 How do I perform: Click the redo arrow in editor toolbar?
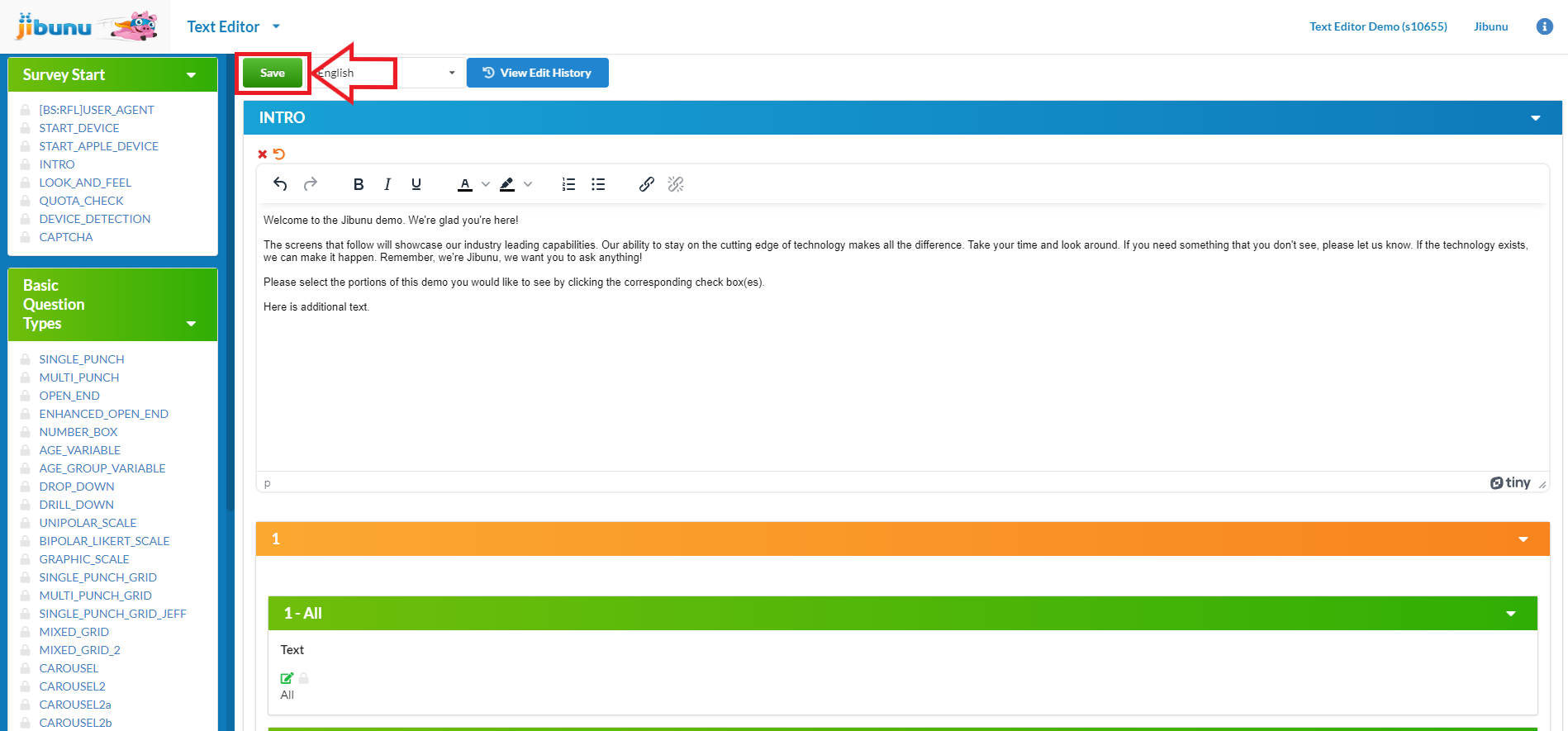click(x=311, y=184)
